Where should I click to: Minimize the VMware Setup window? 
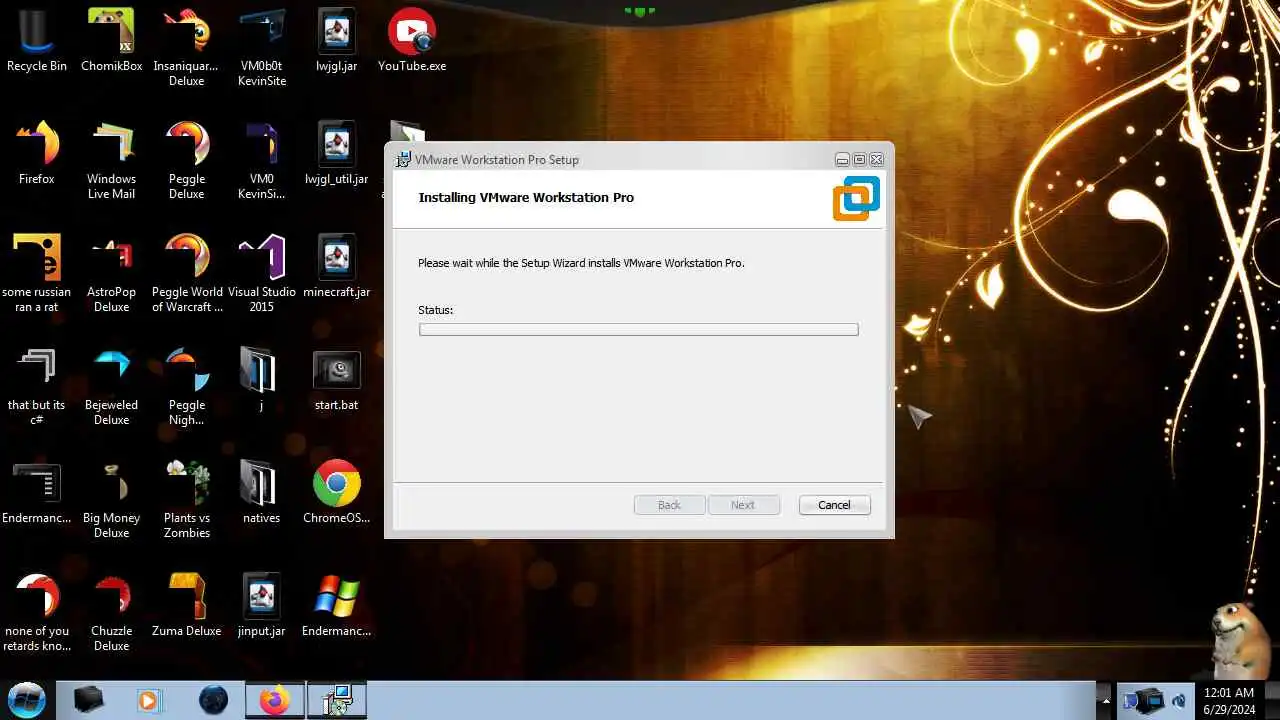842,160
